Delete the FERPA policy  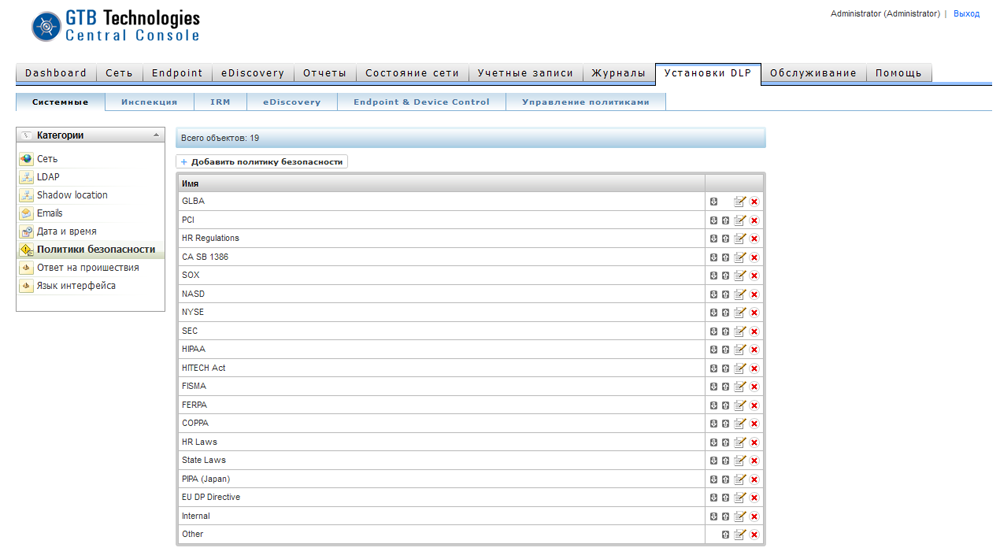(x=754, y=405)
